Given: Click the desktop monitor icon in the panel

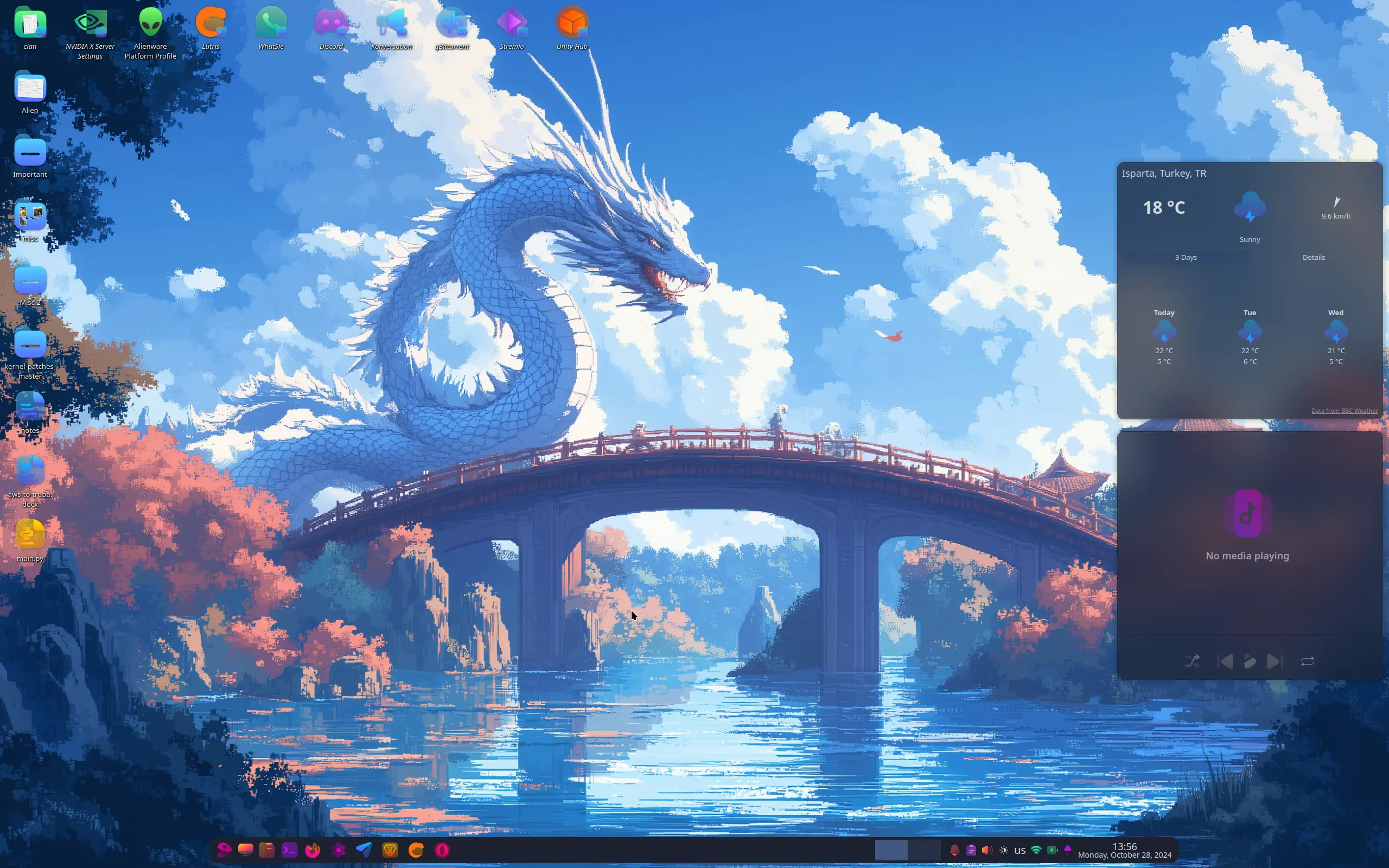Looking at the screenshot, I should click(246, 850).
